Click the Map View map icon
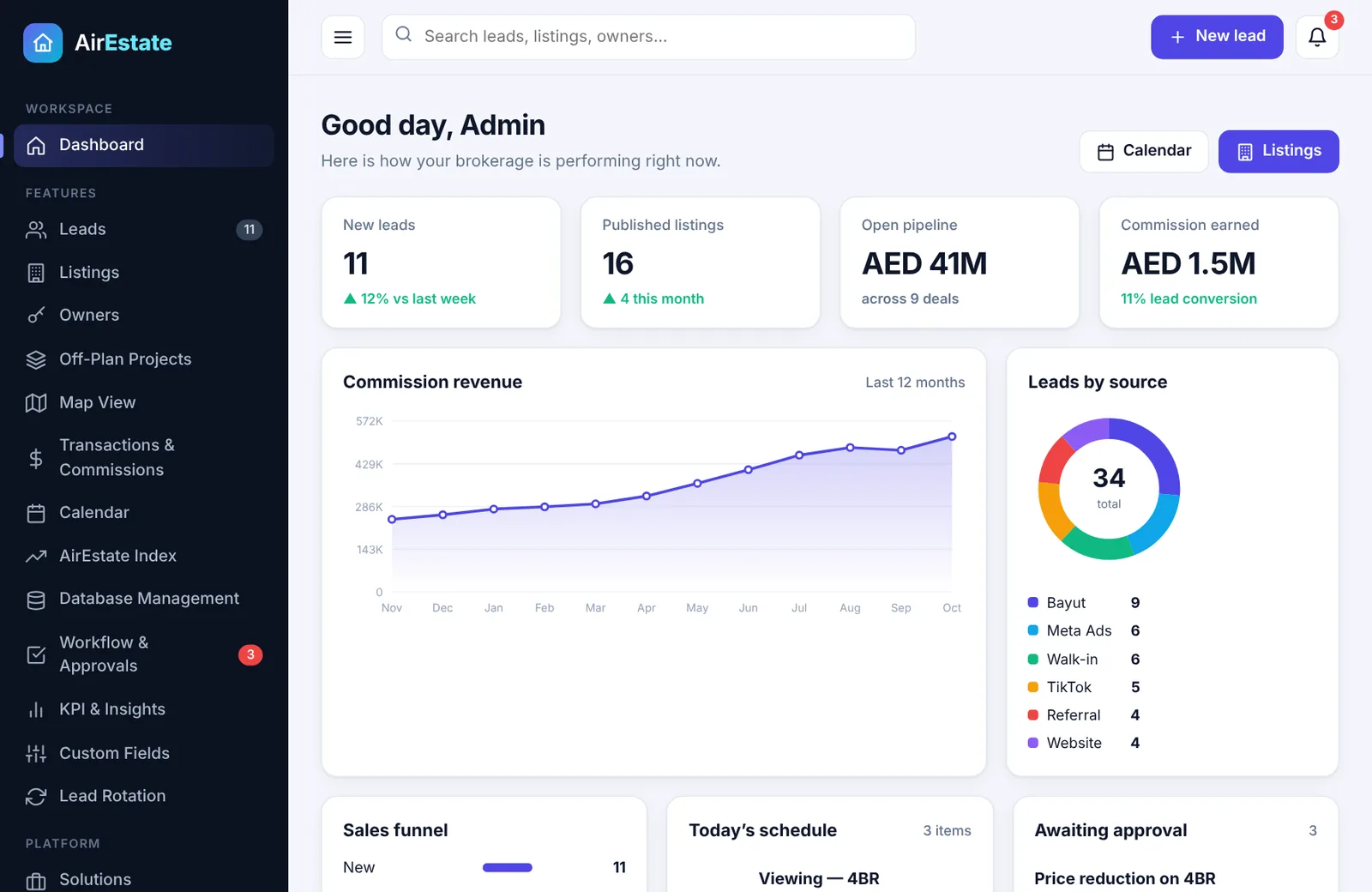The image size is (1372, 892). click(x=36, y=403)
